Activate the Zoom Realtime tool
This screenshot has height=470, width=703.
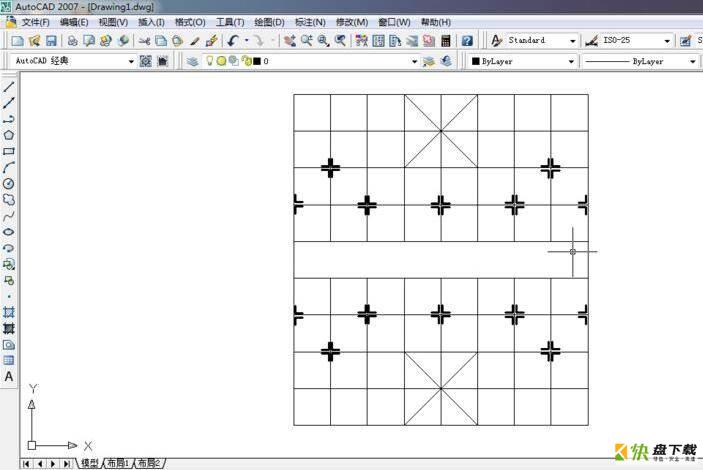[x=307, y=41]
